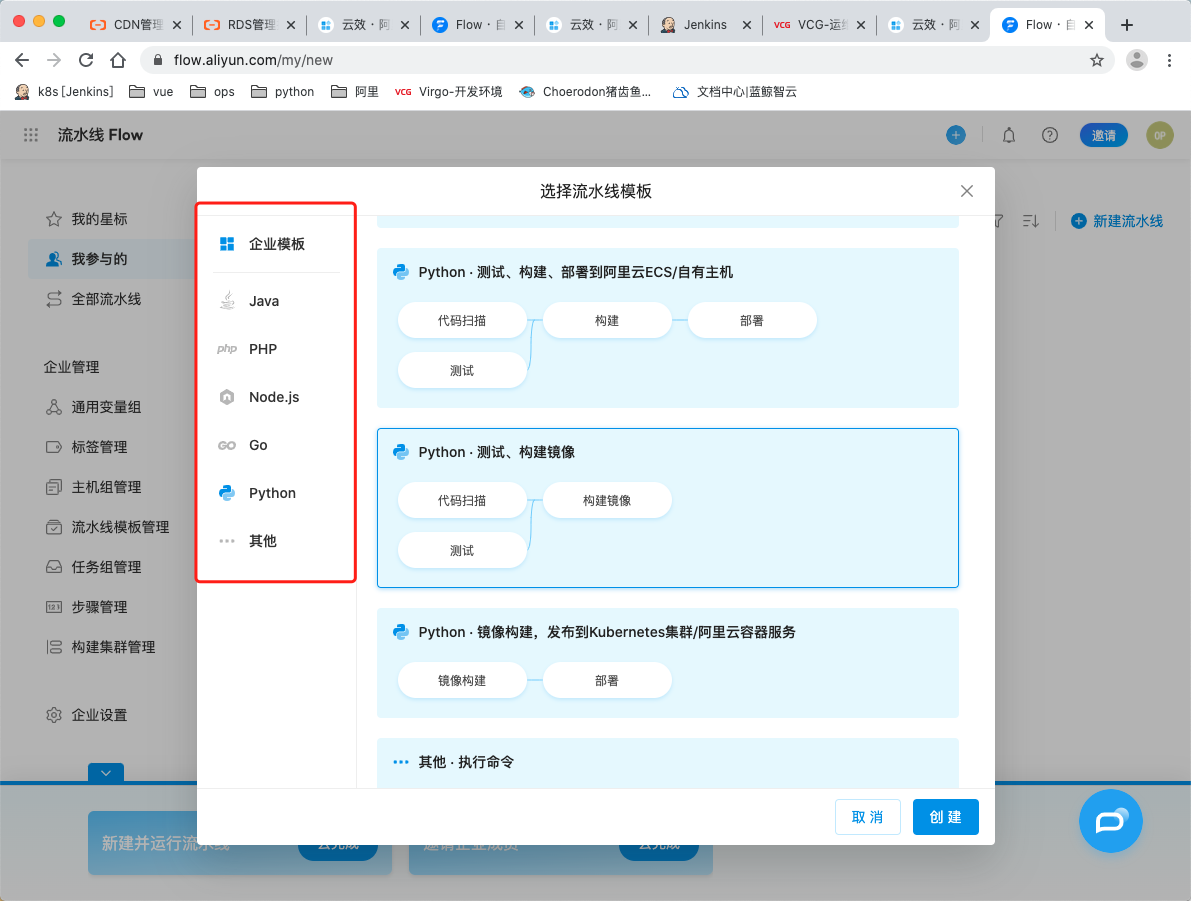The image size is (1191, 901).
Task: Click 代码扫描 stage in ECS template
Action: [462, 321]
